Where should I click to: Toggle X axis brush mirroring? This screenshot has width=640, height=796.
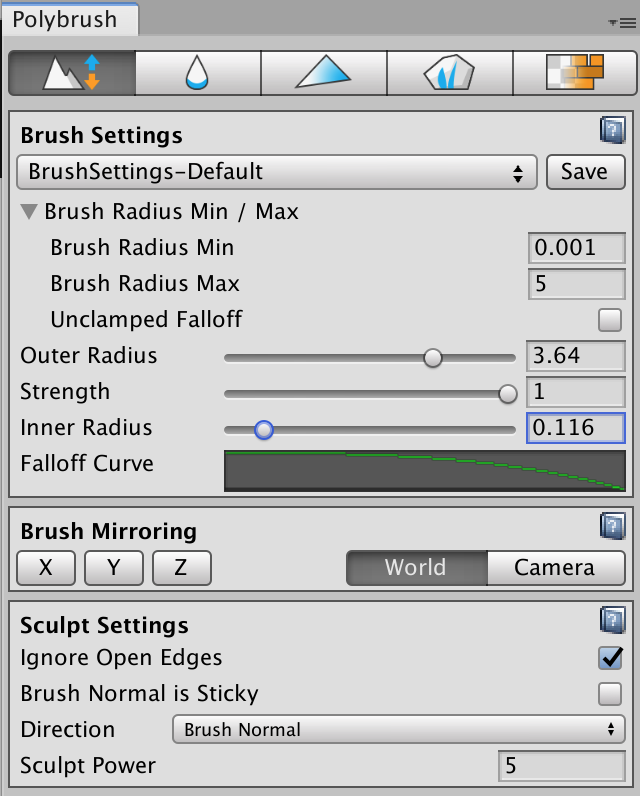[x=46, y=568]
